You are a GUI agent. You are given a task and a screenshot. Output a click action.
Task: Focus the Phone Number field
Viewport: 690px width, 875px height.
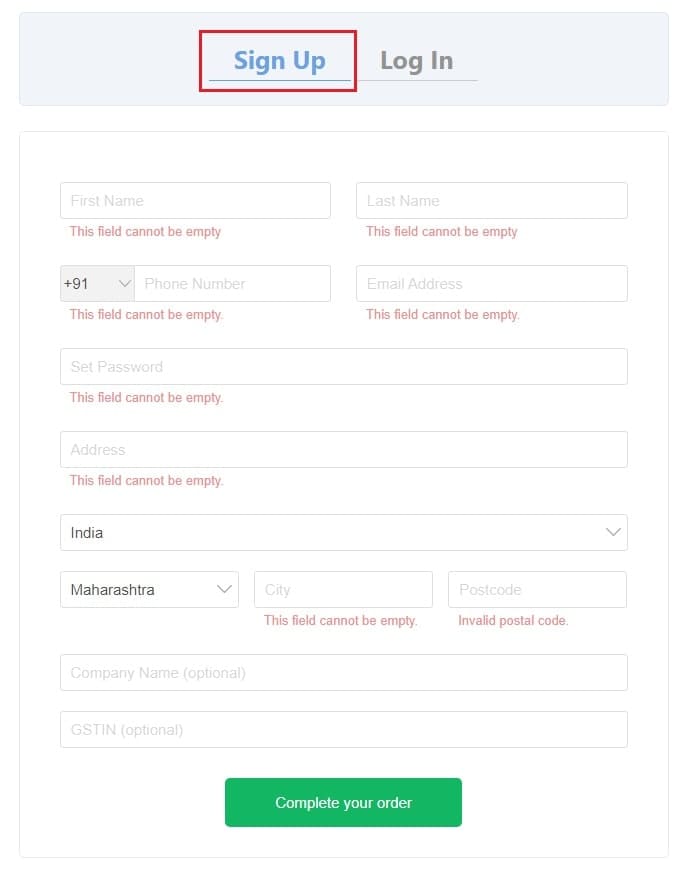pos(232,283)
